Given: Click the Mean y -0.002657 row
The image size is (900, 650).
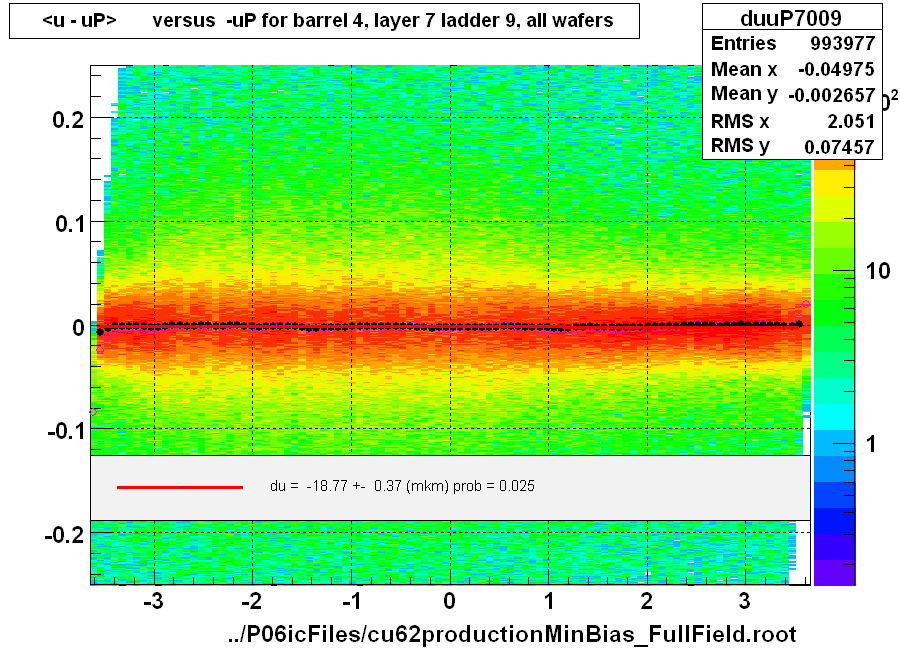Looking at the screenshot, I should pyautogui.click(x=792, y=94).
